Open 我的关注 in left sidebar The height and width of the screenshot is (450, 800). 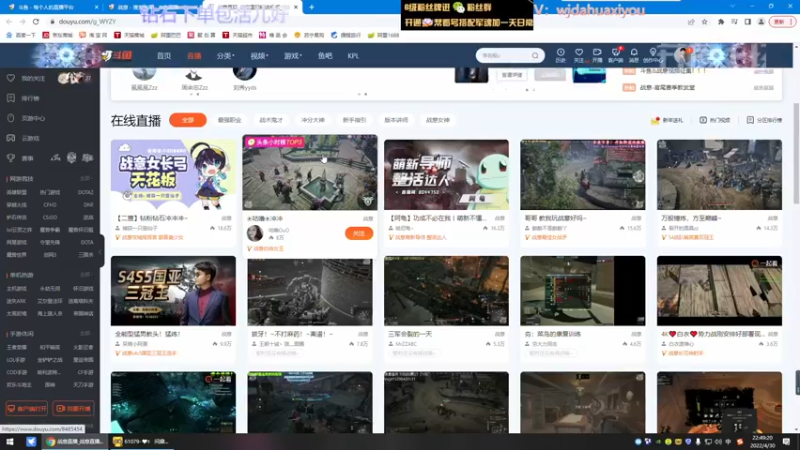(x=33, y=79)
